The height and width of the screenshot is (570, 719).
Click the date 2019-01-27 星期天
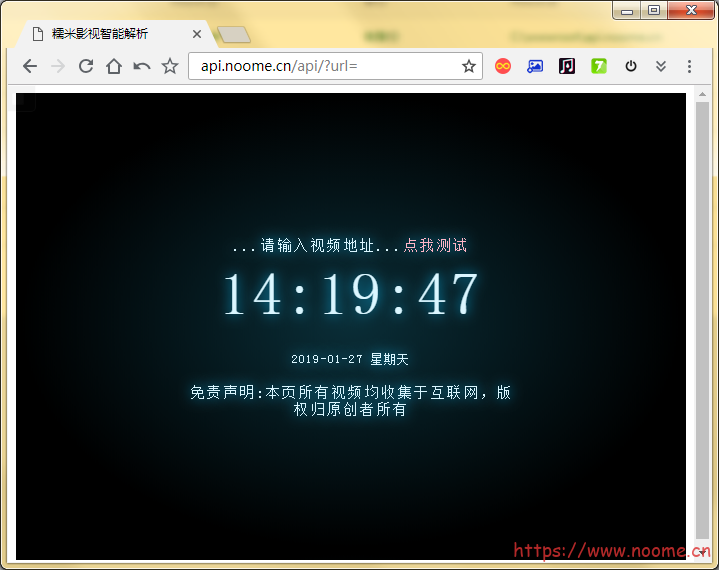[x=350, y=359]
